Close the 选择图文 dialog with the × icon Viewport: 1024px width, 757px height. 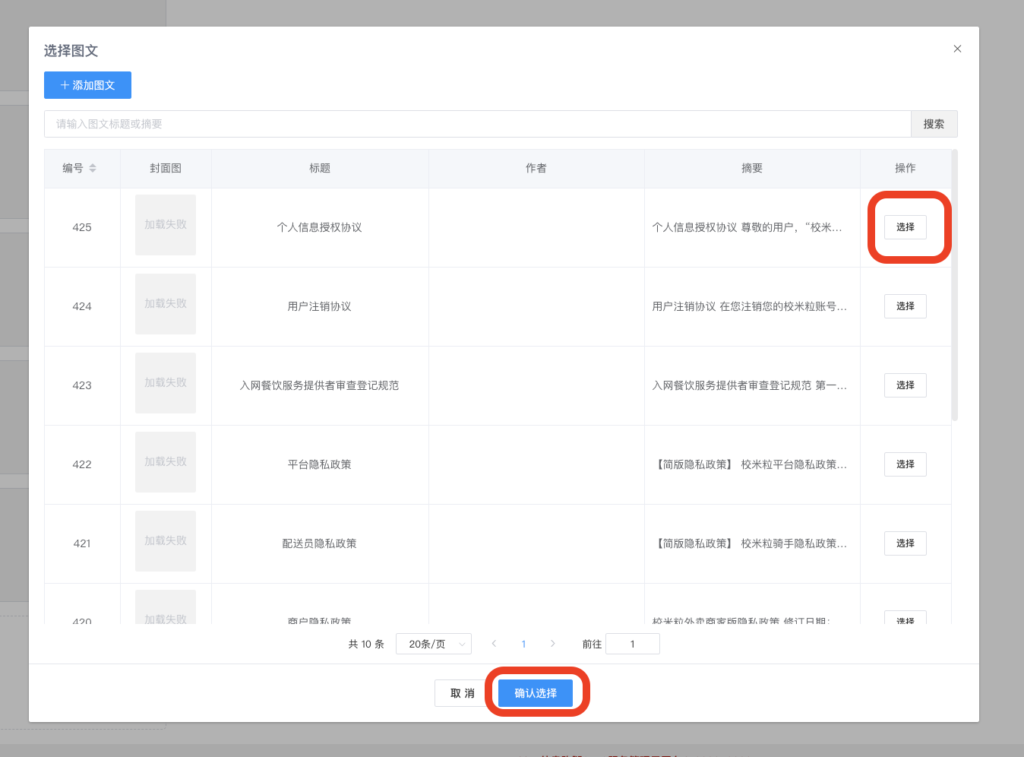pyautogui.click(x=957, y=48)
